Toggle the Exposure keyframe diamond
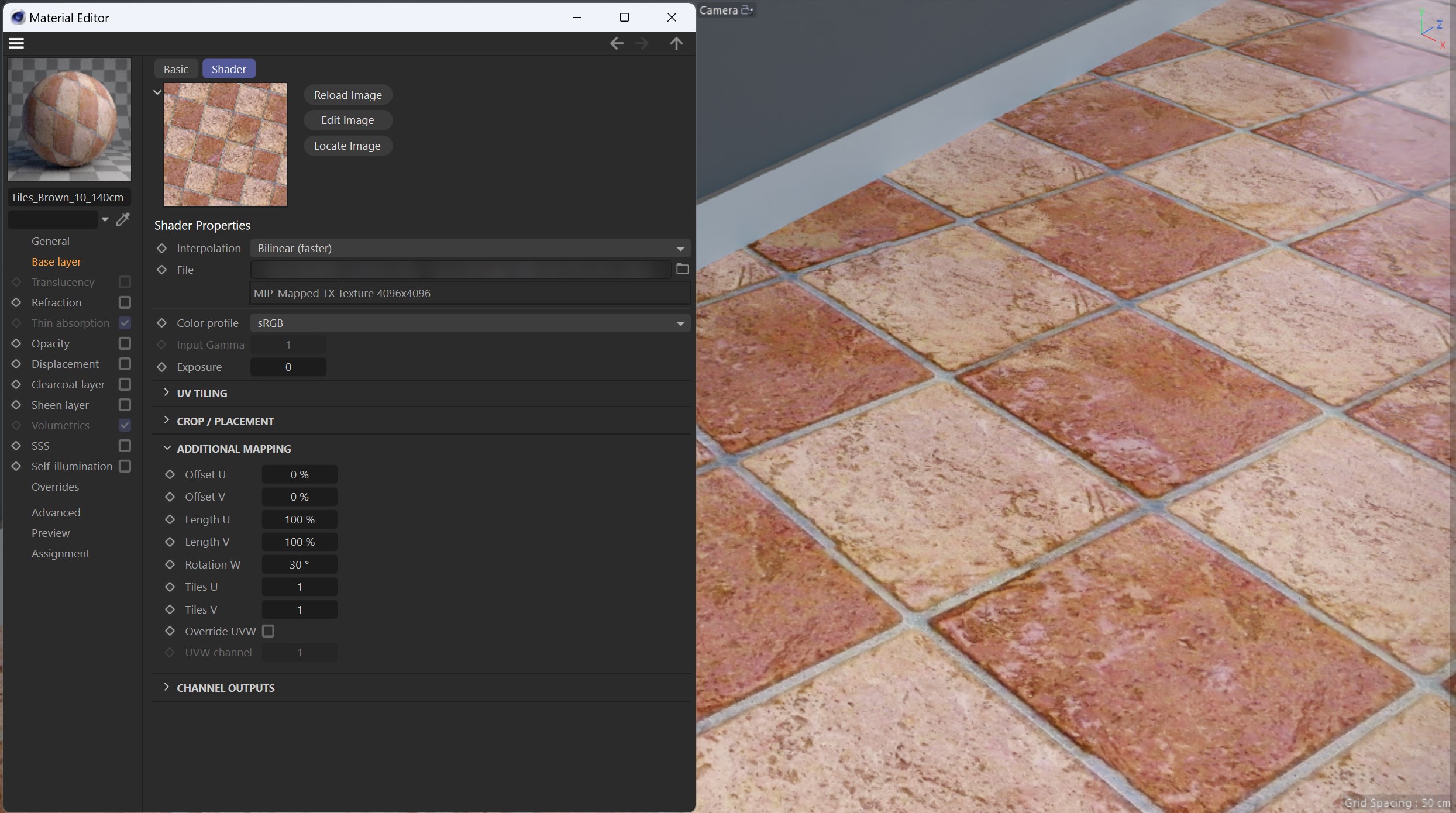The width and height of the screenshot is (1456, 813). [x=162, y=367]
